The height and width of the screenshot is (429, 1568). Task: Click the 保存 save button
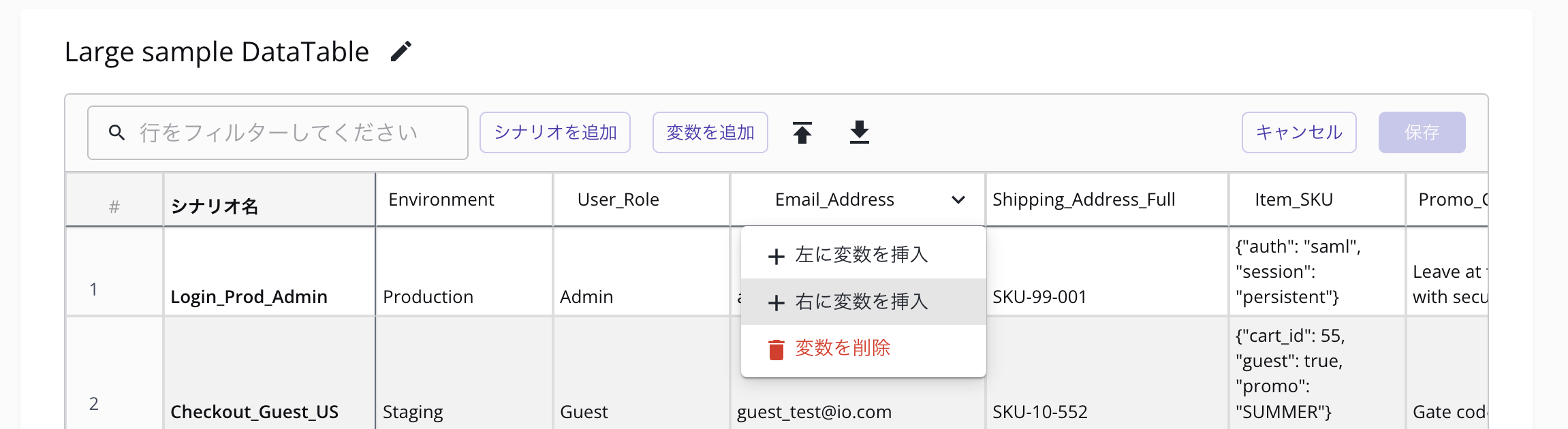[x=1422, y=132]
